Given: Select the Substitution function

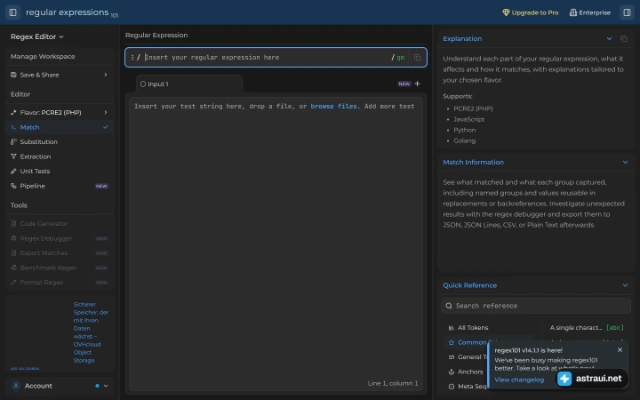Looking at the screenshot, I should [60, 142].
